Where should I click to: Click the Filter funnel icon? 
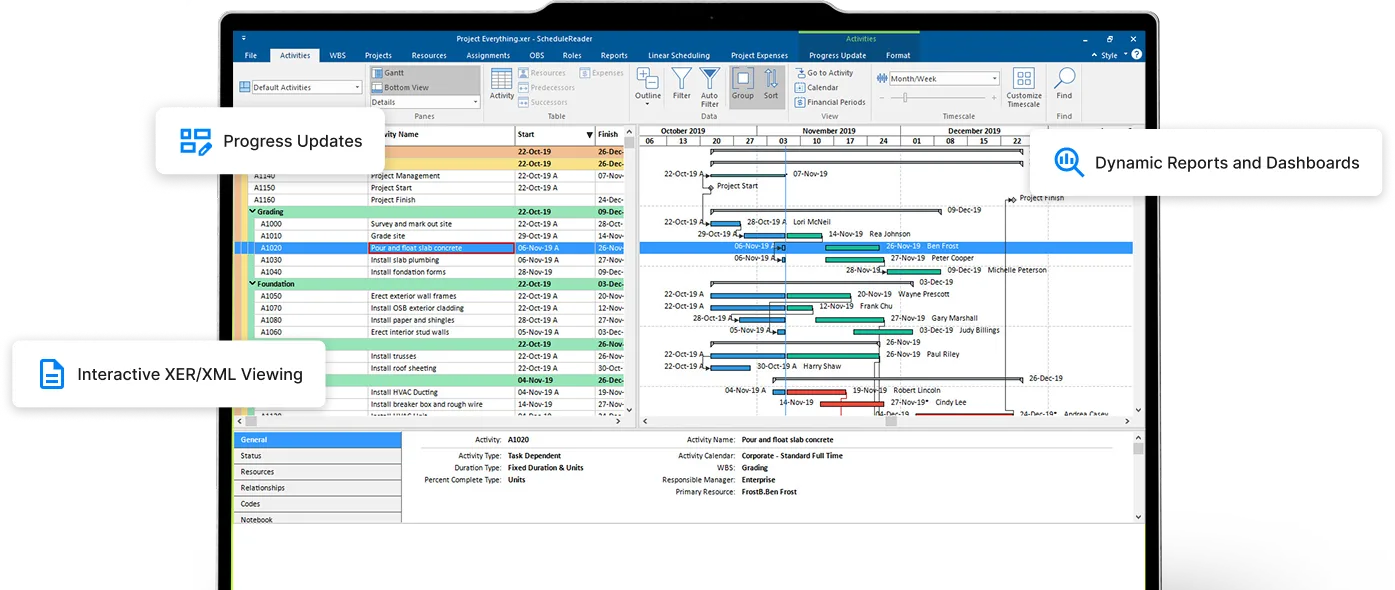681,84
